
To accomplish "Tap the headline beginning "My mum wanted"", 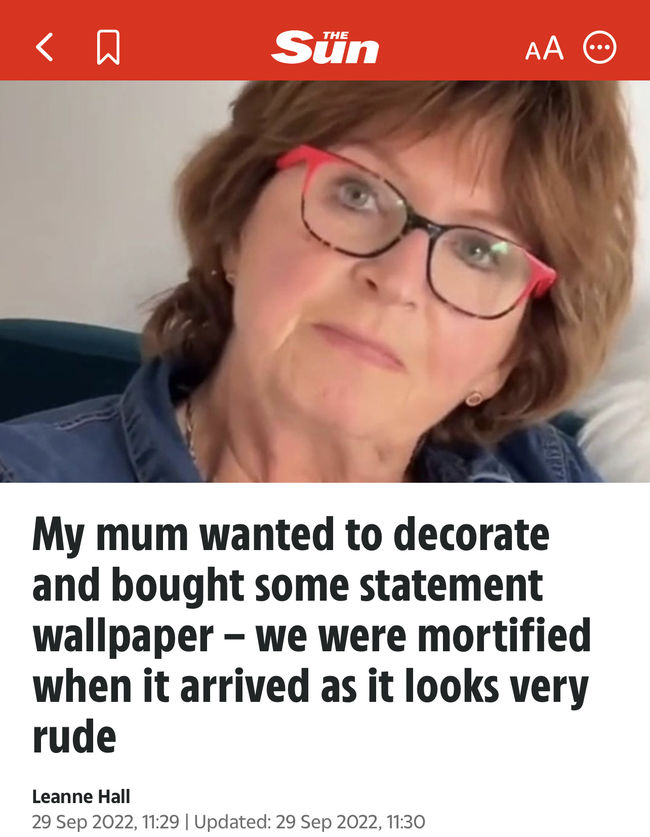I will click(x=312, y=635).
